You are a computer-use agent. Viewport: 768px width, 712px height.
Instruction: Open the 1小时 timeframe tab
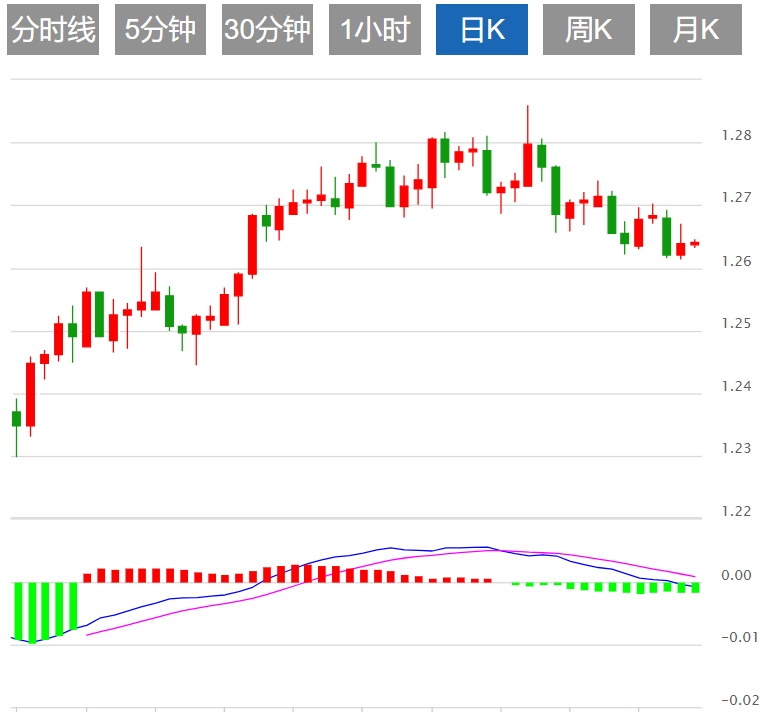click(x=375, y=29)
